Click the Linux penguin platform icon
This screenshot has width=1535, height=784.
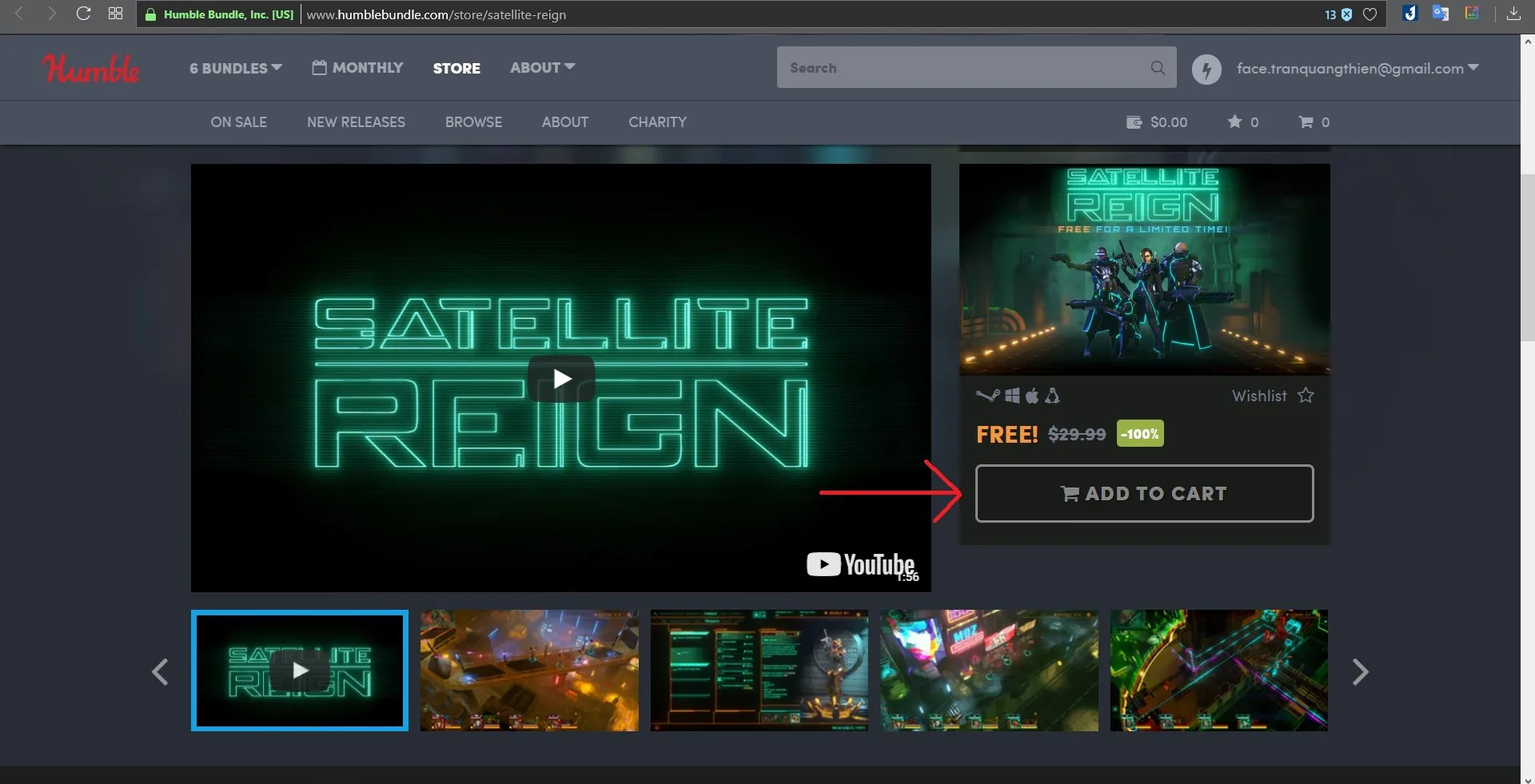(1052, 396)
